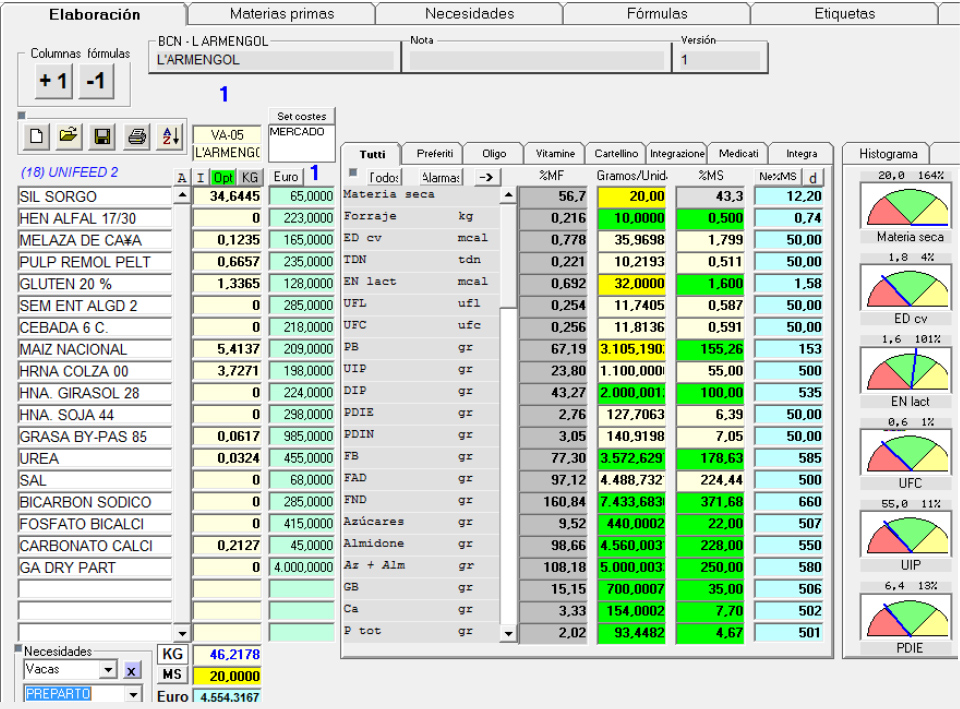The image size is (960, 709).
Task: Click the Set costes button
Action: pyautogui.click(x=301, y=117)
